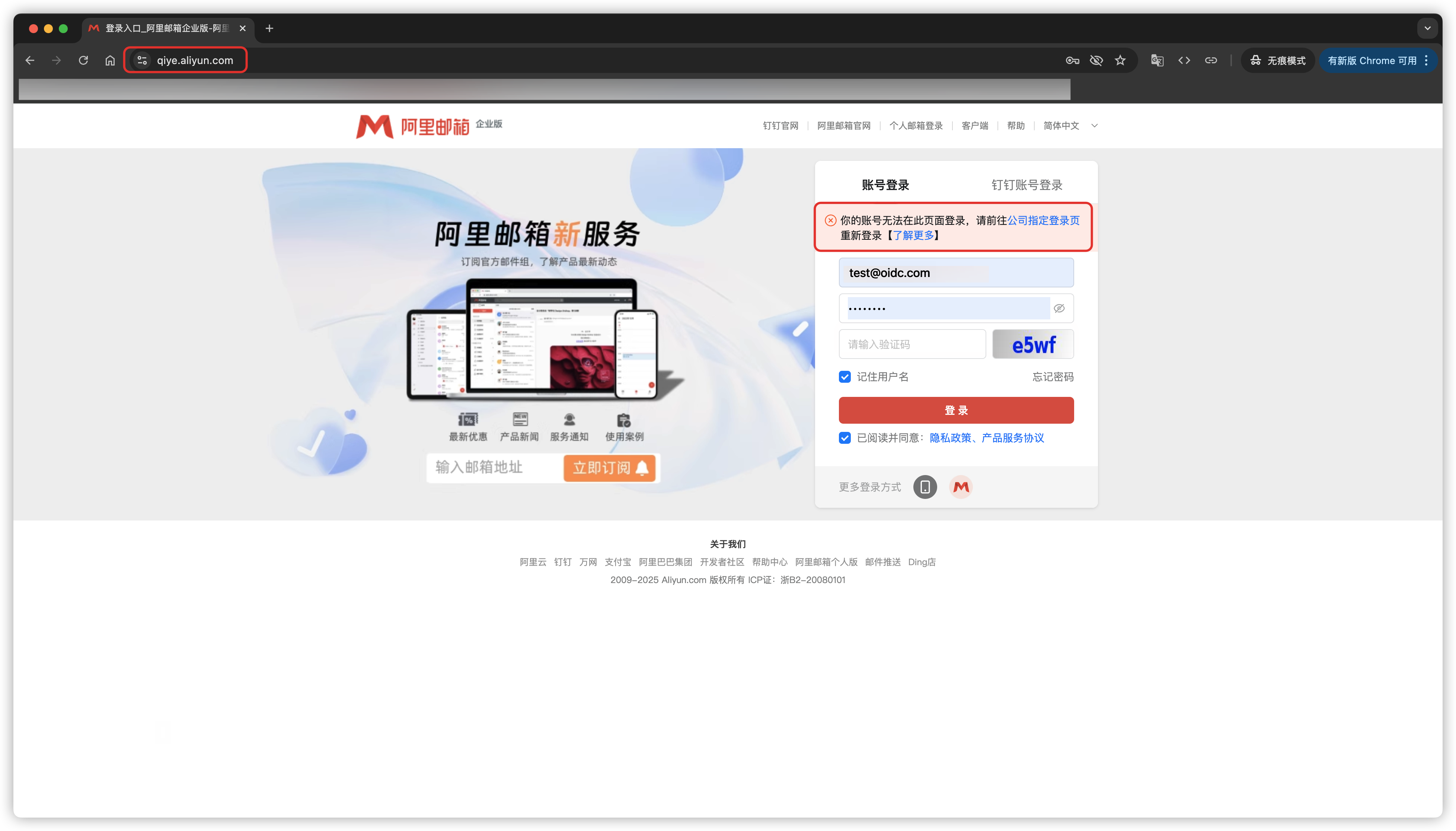Open Chrome menu with three dots
1456x831 pixels.
[1426, 60]
